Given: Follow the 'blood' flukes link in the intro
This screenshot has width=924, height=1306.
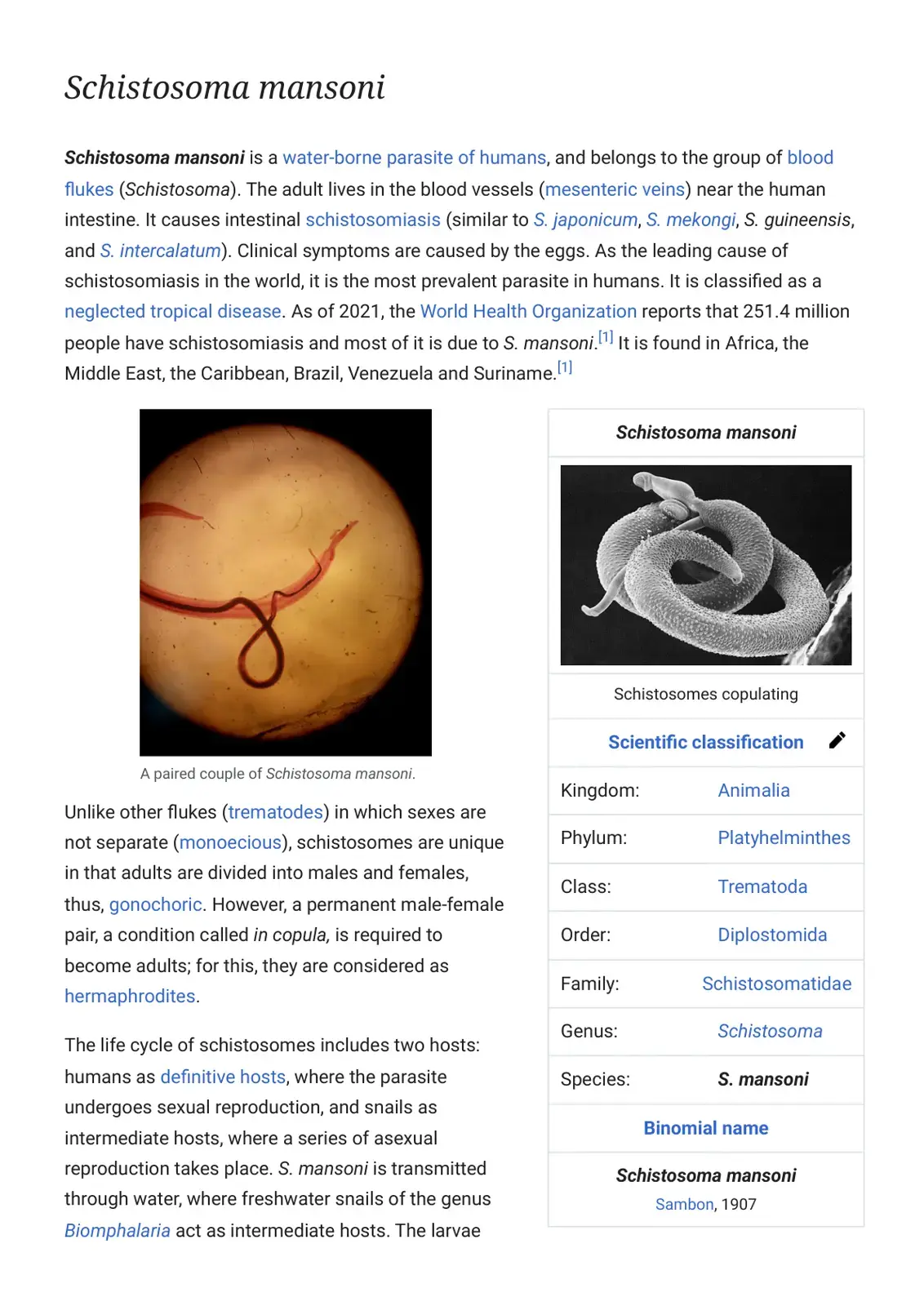Looking at the screenshot, I should (x=810, y=158).
